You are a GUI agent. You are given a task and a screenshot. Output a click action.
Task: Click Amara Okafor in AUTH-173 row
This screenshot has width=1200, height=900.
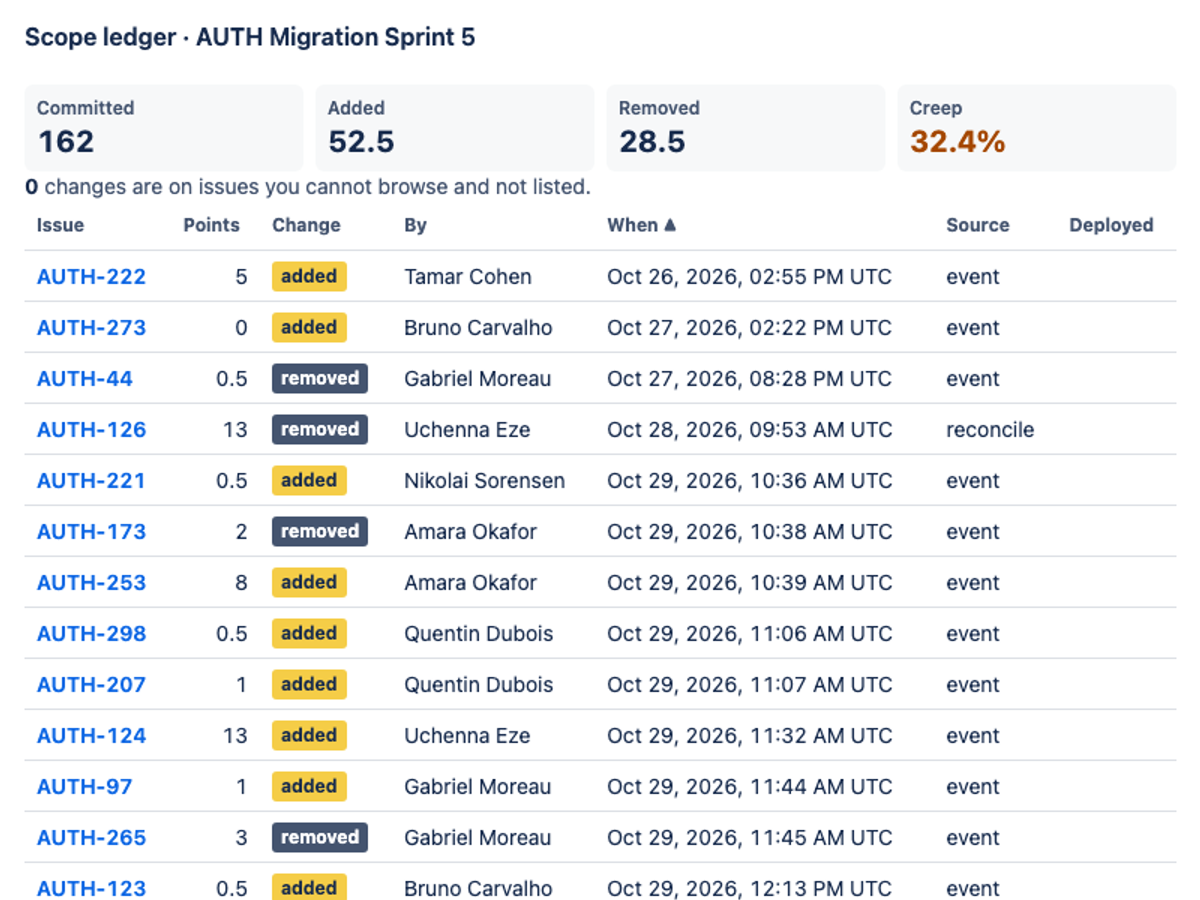point(470,532)
